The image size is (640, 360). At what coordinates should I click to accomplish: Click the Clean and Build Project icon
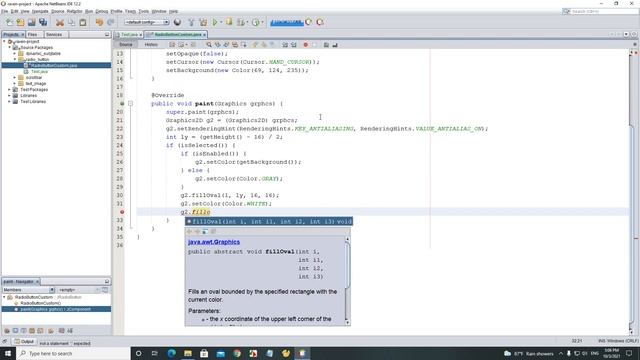(203, 22)
